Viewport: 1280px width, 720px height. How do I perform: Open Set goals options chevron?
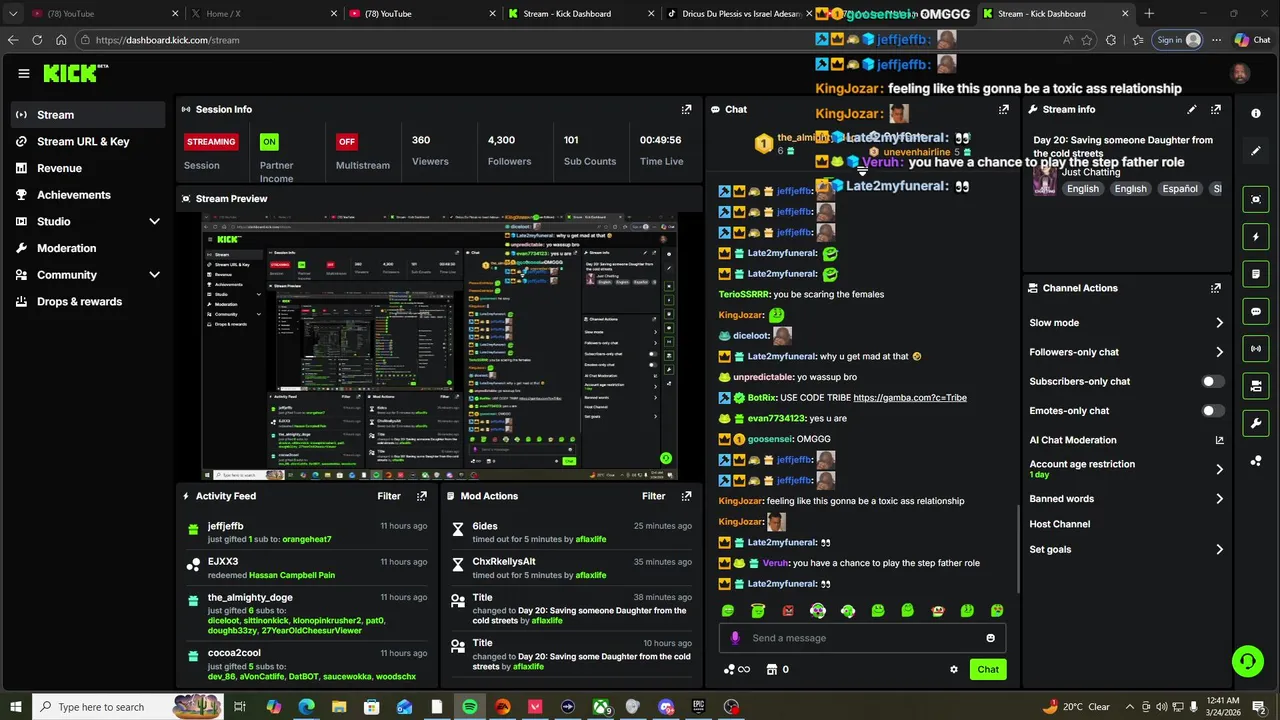pyautogui.click(x=1219, y=549)
